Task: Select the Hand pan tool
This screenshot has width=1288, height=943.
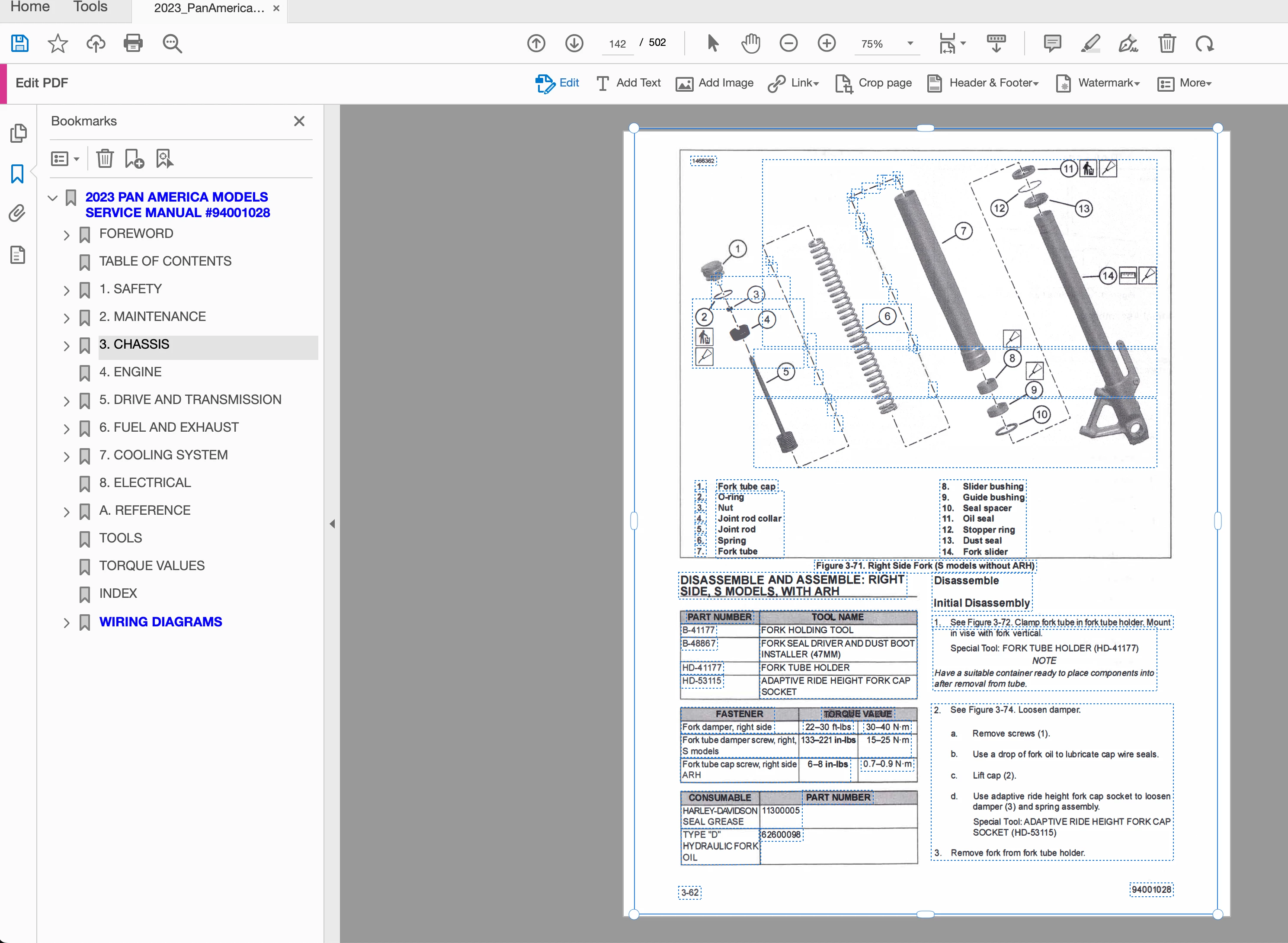Action: 750,43
